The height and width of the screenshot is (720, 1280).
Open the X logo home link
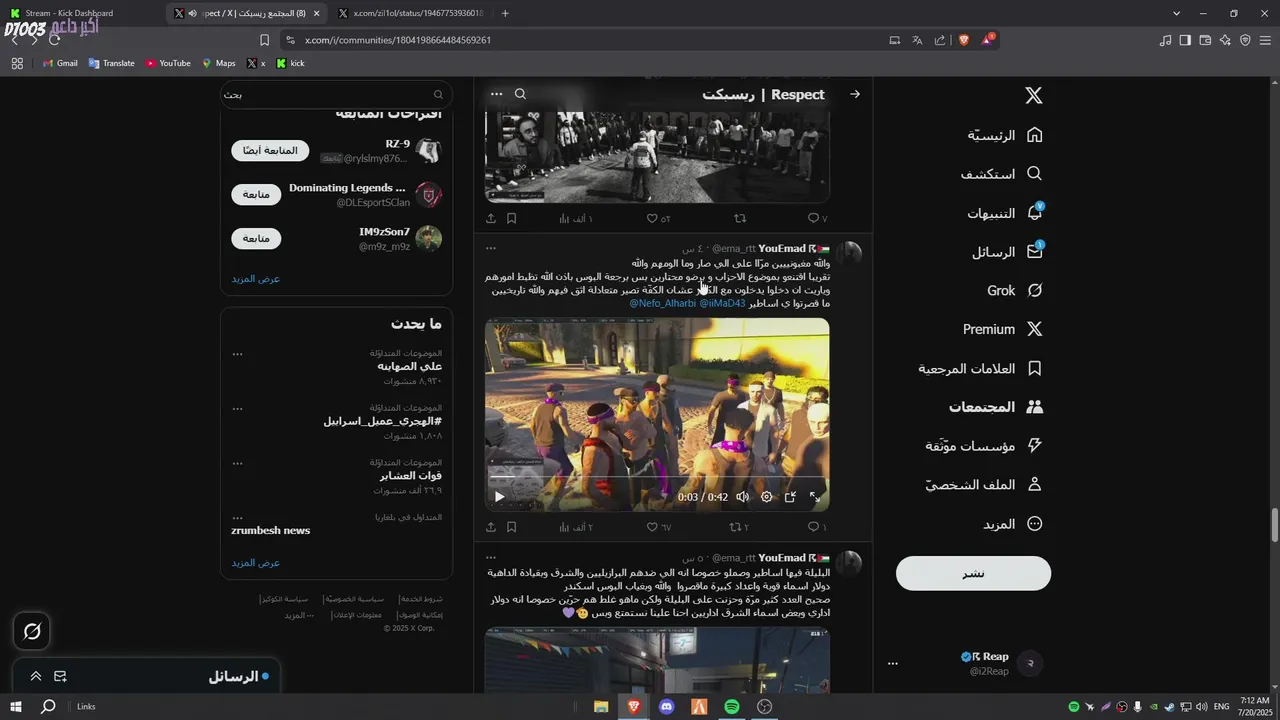(x=1034, y=96)
